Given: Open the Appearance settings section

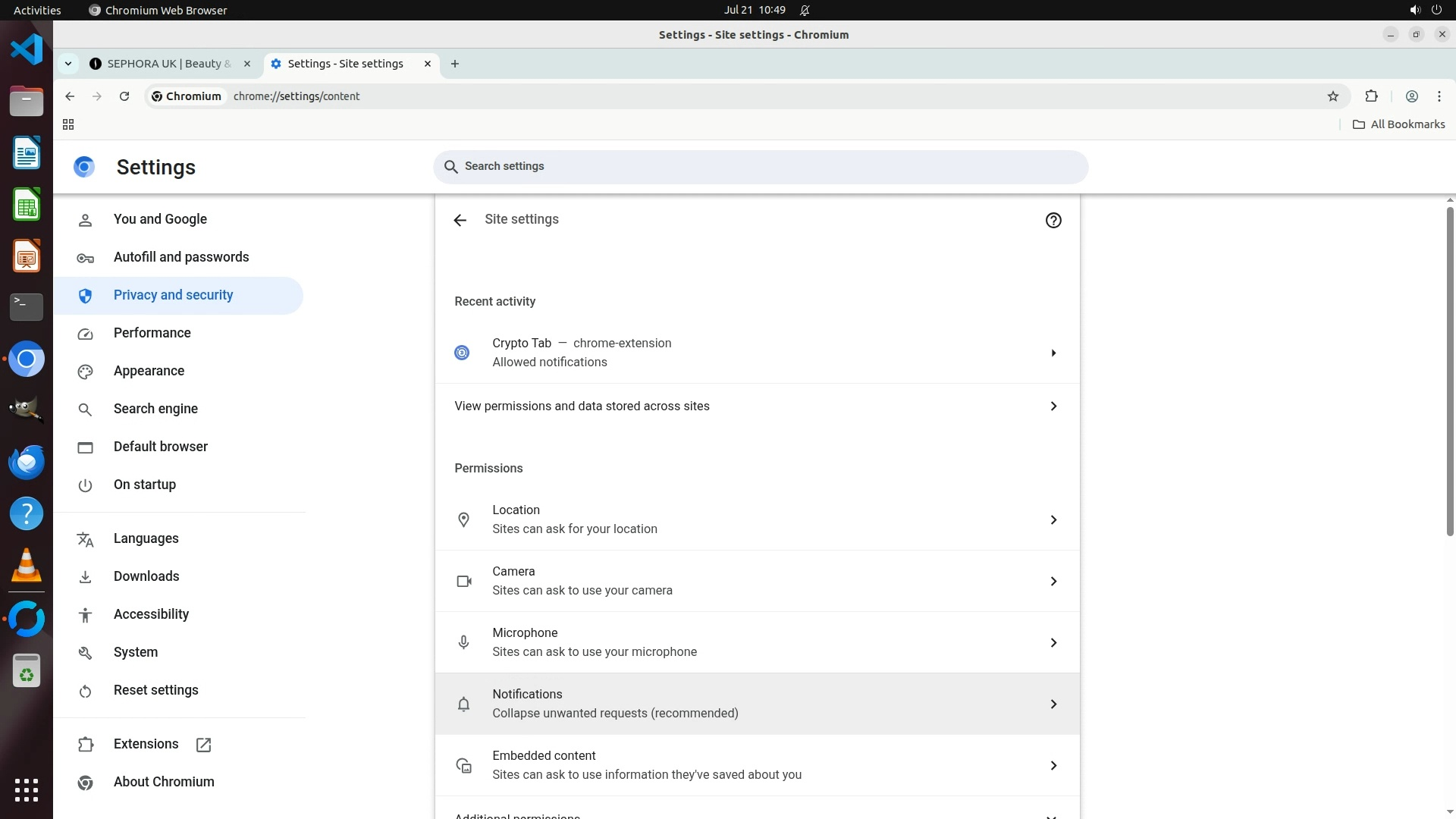Looking at the screenshot, I should (x=149, y=371).
